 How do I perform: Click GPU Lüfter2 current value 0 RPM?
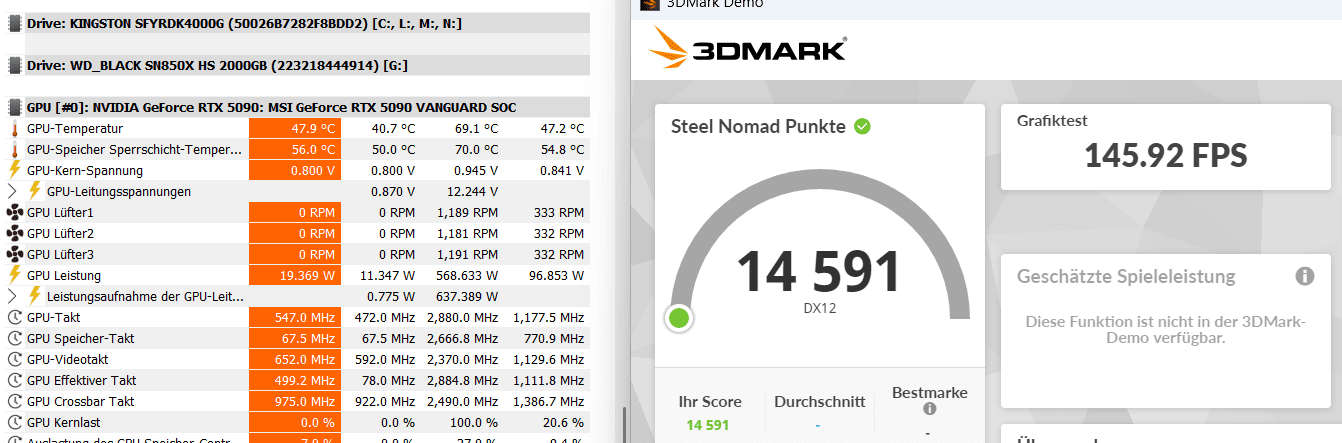294,233
